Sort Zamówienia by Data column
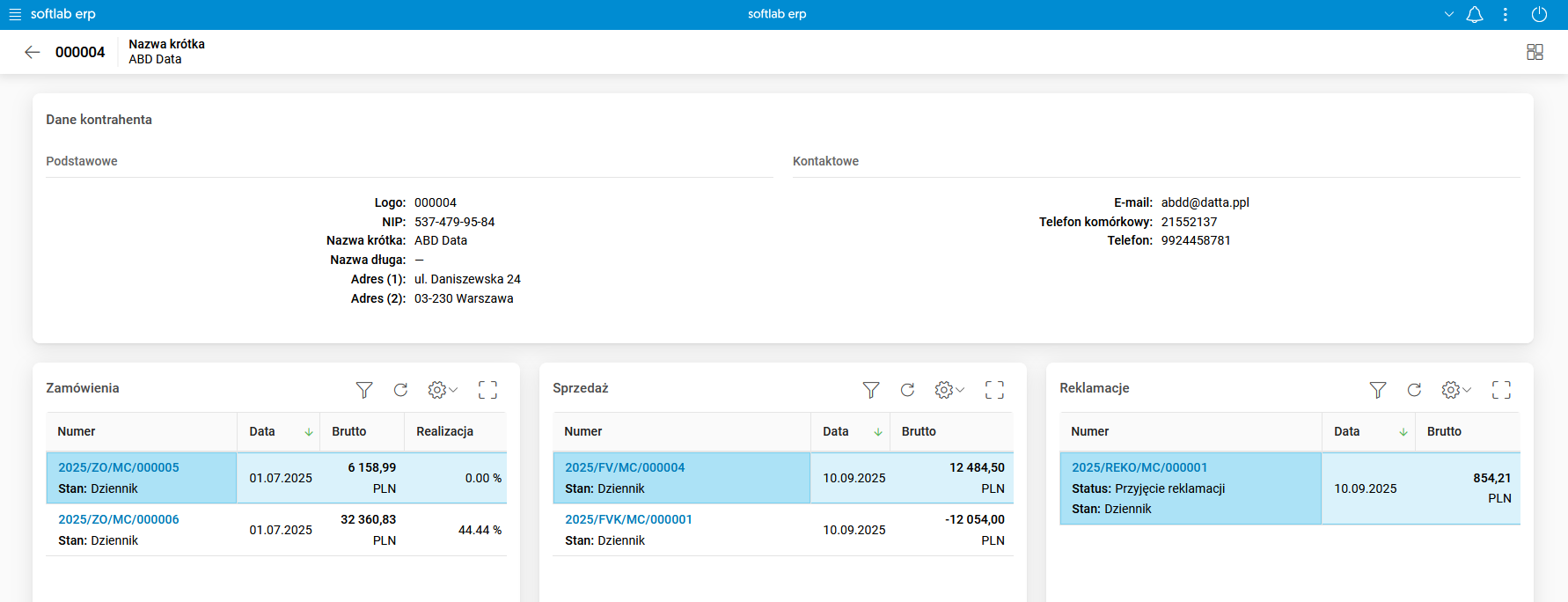Viewport: 1568px width, 602px height. pyautogui.click(x=278, y=431)
